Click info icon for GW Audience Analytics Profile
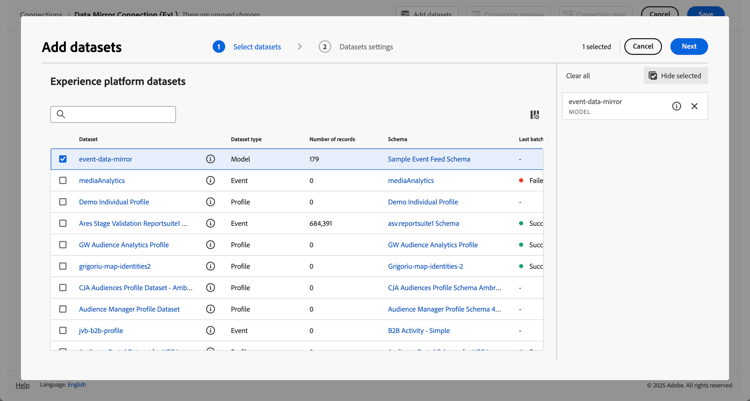This screenshot has width=750, height=401. [x=210, y=245]
